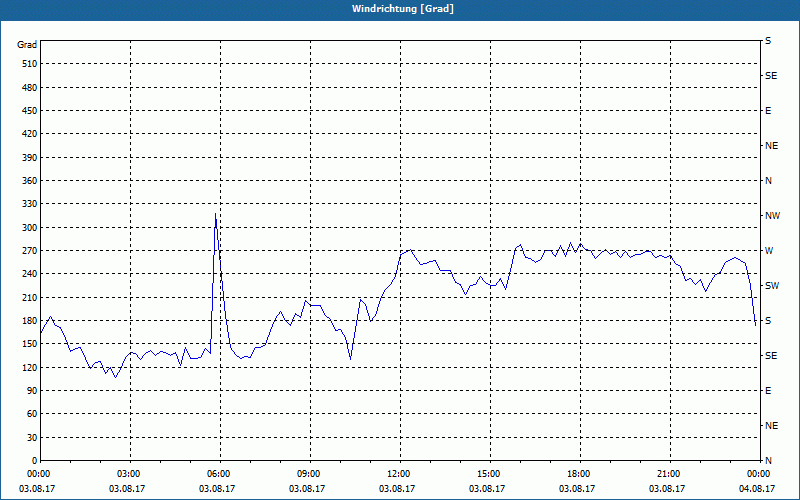This screenshot has height=500, width=800.
Task: Click the 180 degree axis label
Action: [29, 321]
